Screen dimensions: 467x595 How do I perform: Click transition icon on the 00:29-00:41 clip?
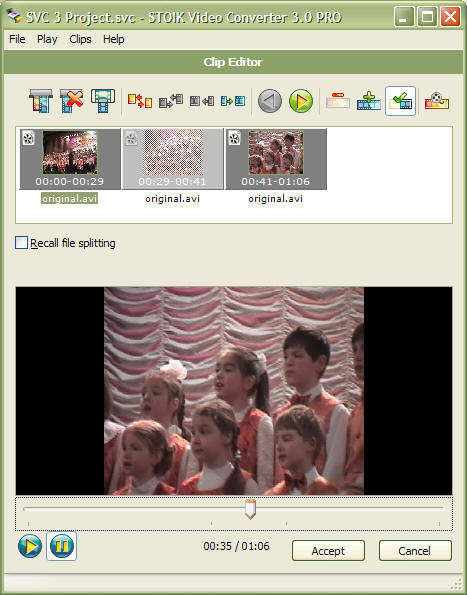(x=131, y=138)
